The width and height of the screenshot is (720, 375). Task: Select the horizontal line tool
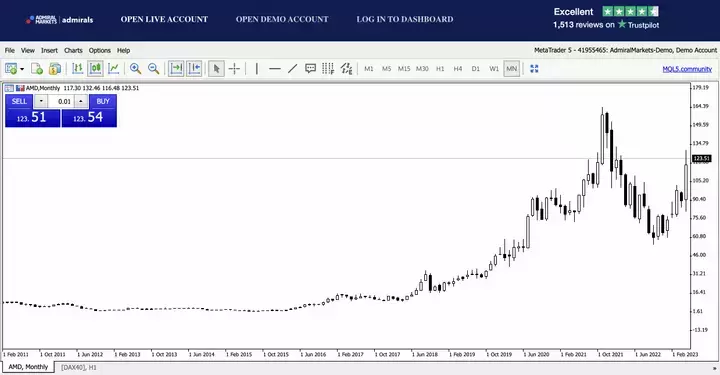[x=275, y=69]
